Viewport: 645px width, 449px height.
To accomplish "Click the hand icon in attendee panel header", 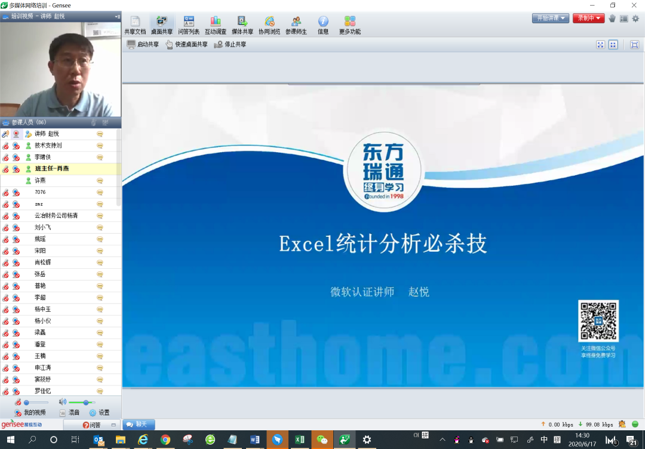I will (94, 122).
